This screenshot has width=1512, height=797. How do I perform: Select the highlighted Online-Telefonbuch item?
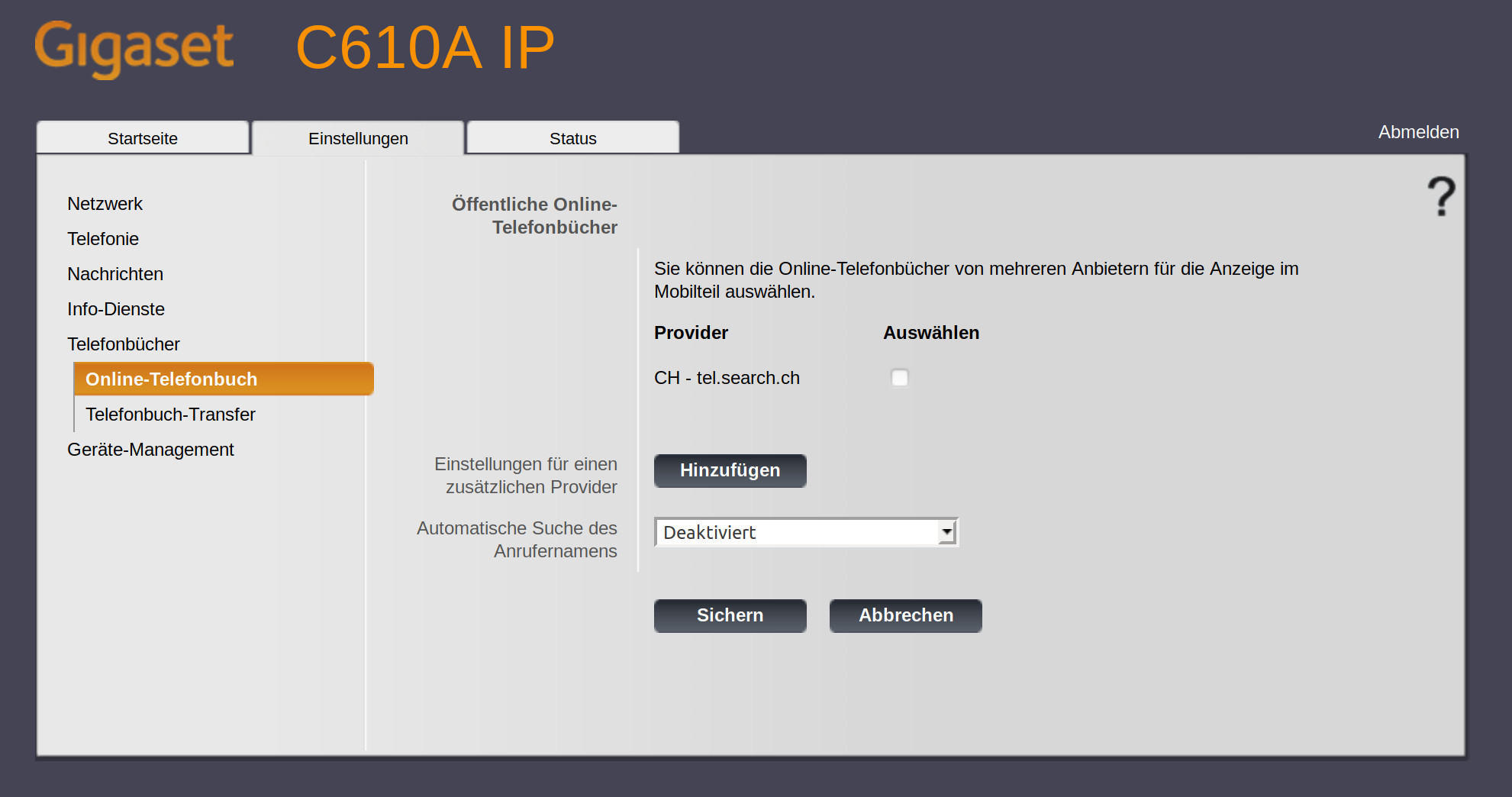click(171, 379)
